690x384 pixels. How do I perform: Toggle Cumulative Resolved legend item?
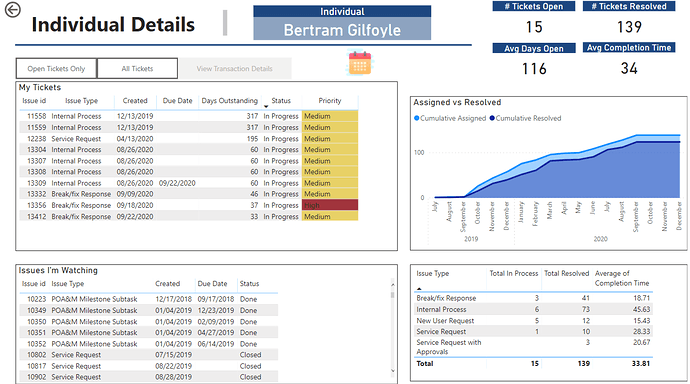525,118
